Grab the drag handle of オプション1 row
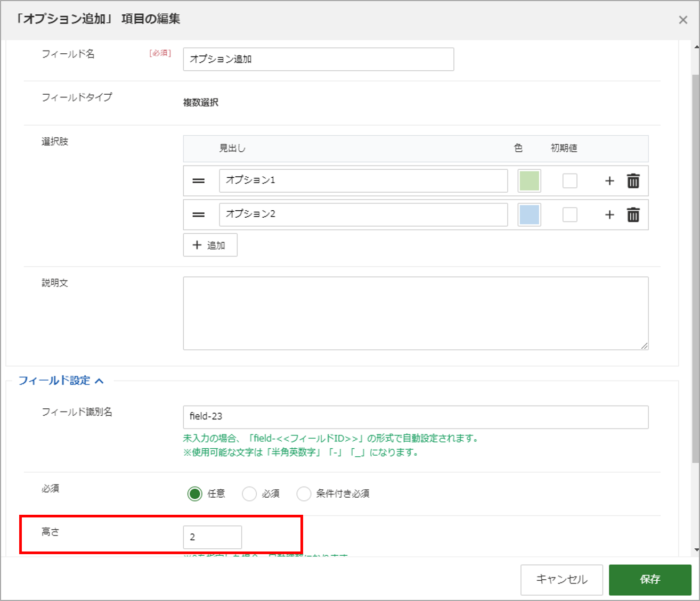 [x=198, y=181]
